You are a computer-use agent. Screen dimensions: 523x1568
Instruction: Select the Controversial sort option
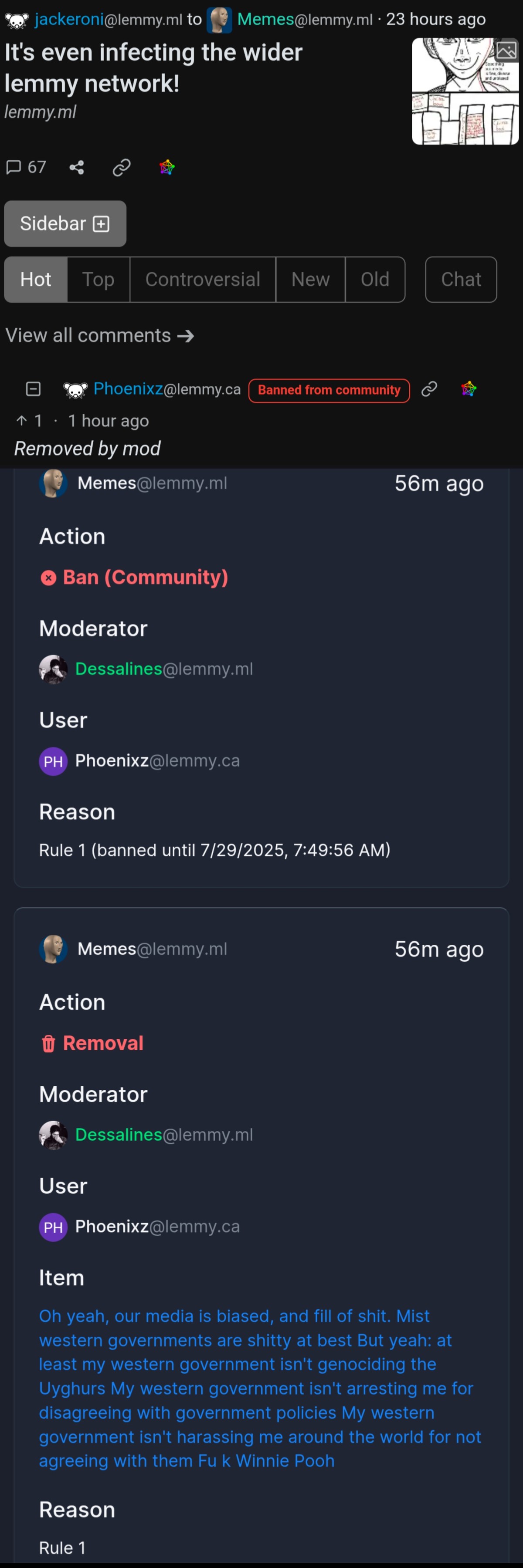coord(203,279)
